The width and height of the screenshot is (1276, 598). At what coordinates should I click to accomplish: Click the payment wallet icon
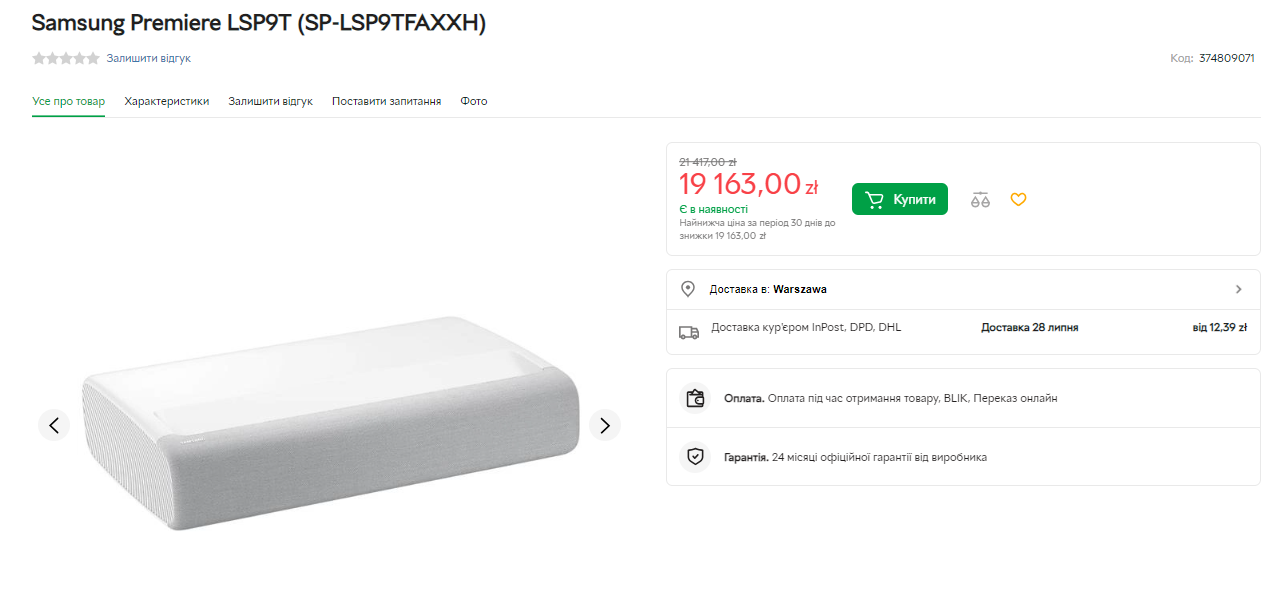[x=695, y=398]
